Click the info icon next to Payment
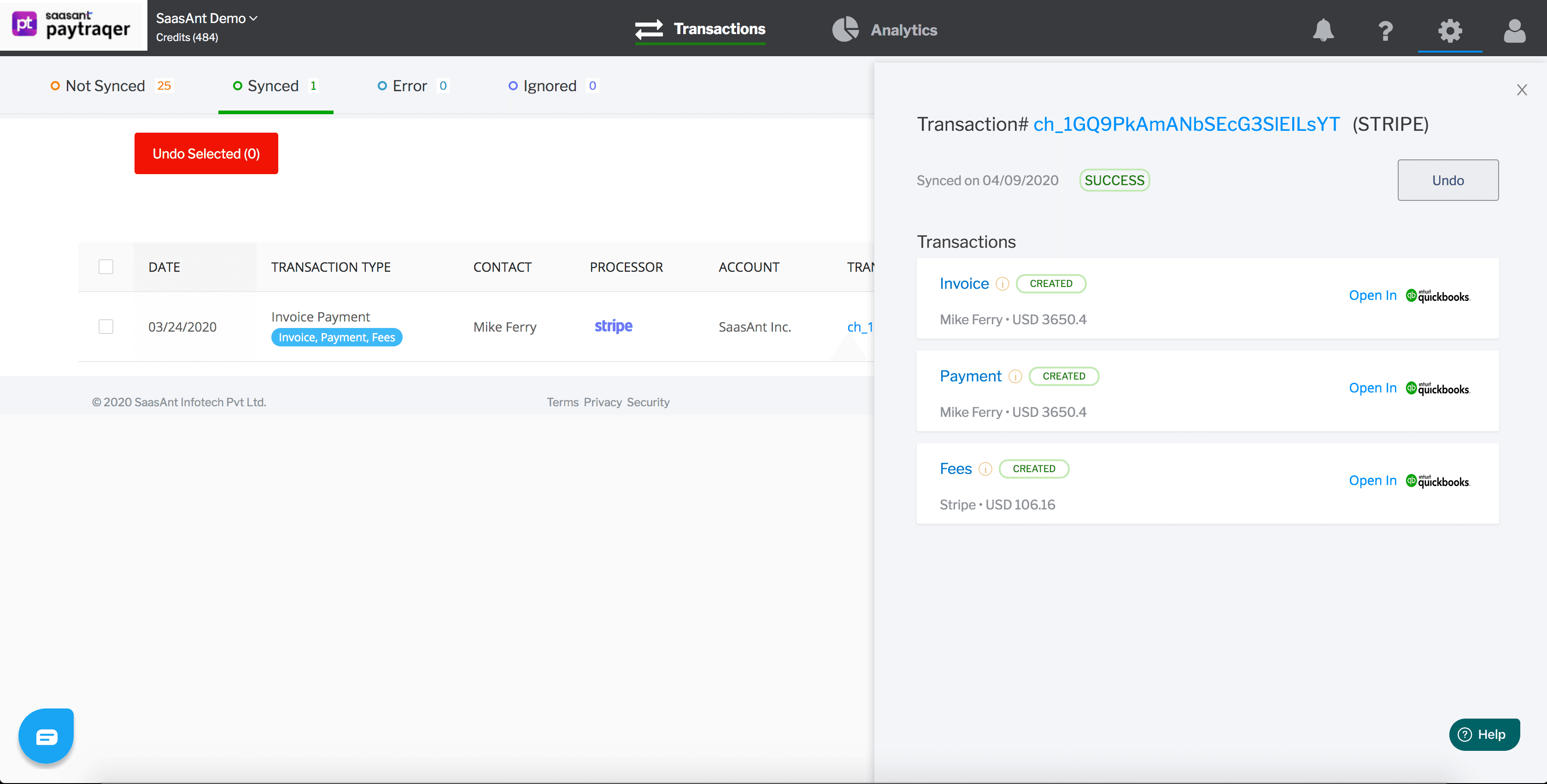This screenshot has width=1547, height=784. pos(1015,376)
